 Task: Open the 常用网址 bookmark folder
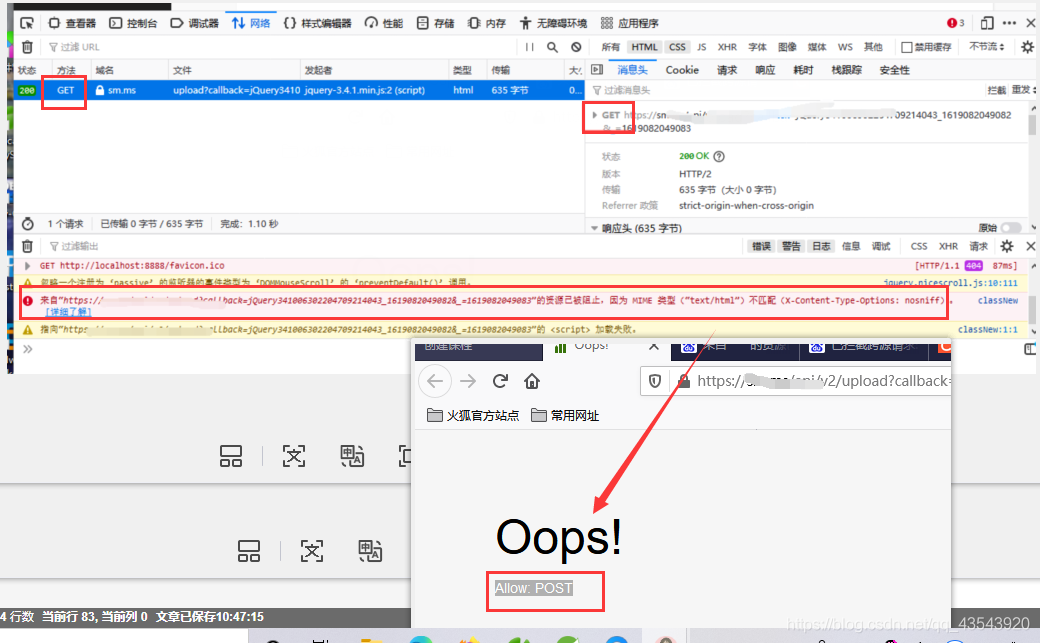pos(565,416)
